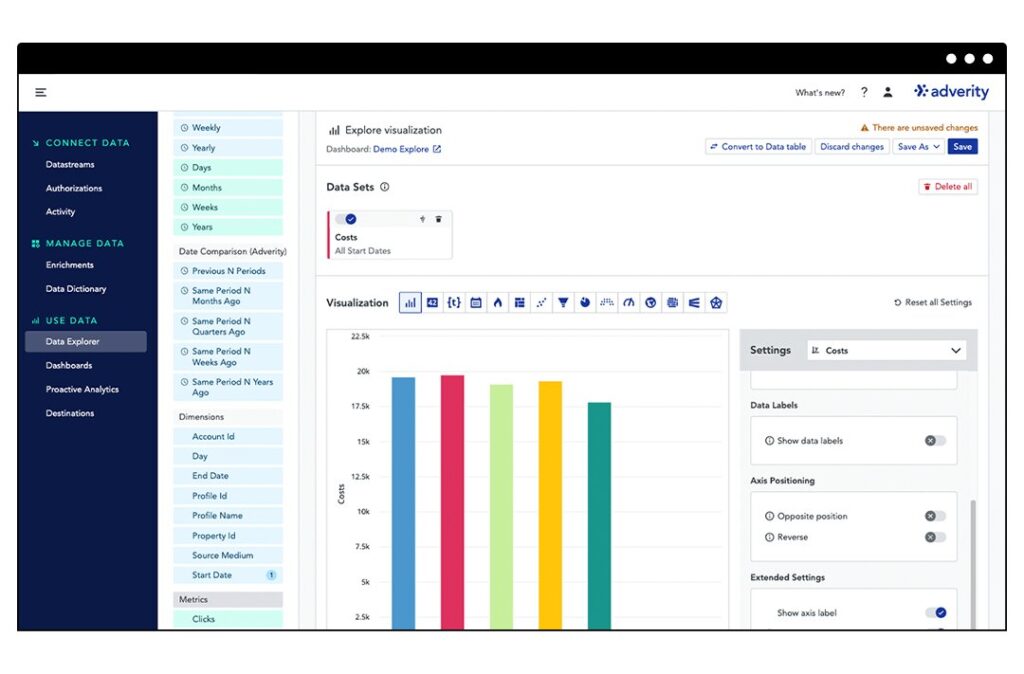Click the pin icon on Costs data set
This screenshot has height=674, width=1024.
423,219
